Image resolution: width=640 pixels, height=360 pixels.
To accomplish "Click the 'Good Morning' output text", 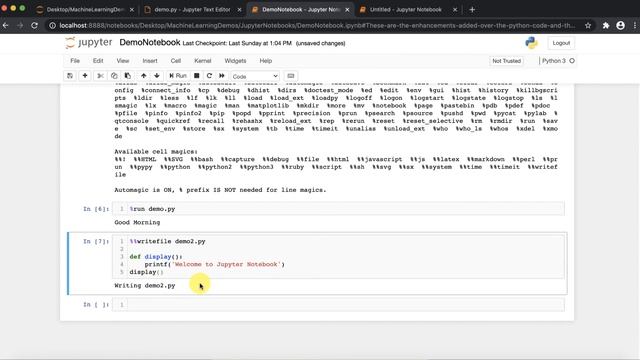I will click(137, 222).
